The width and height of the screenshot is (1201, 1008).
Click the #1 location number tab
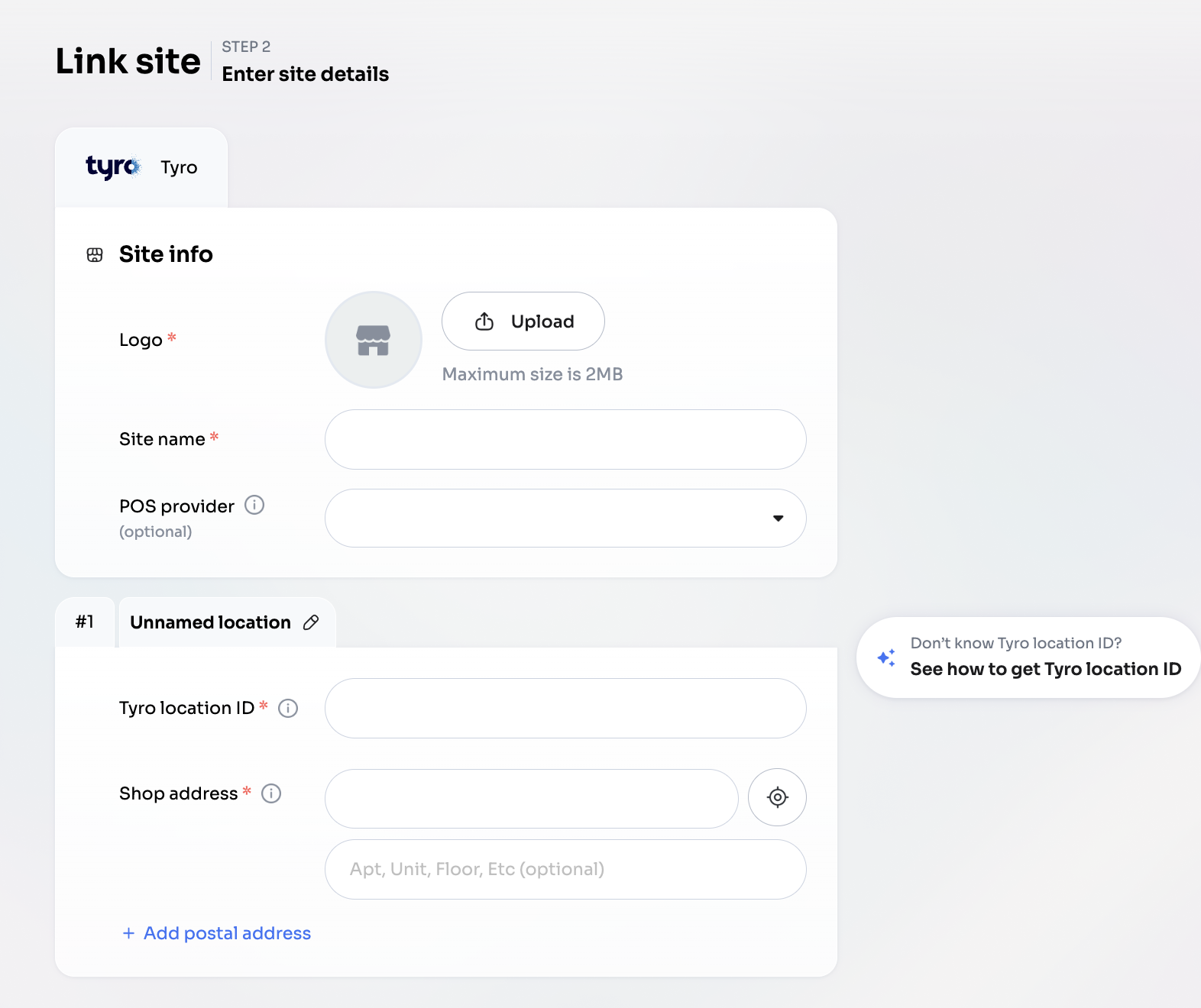(85, 622)
